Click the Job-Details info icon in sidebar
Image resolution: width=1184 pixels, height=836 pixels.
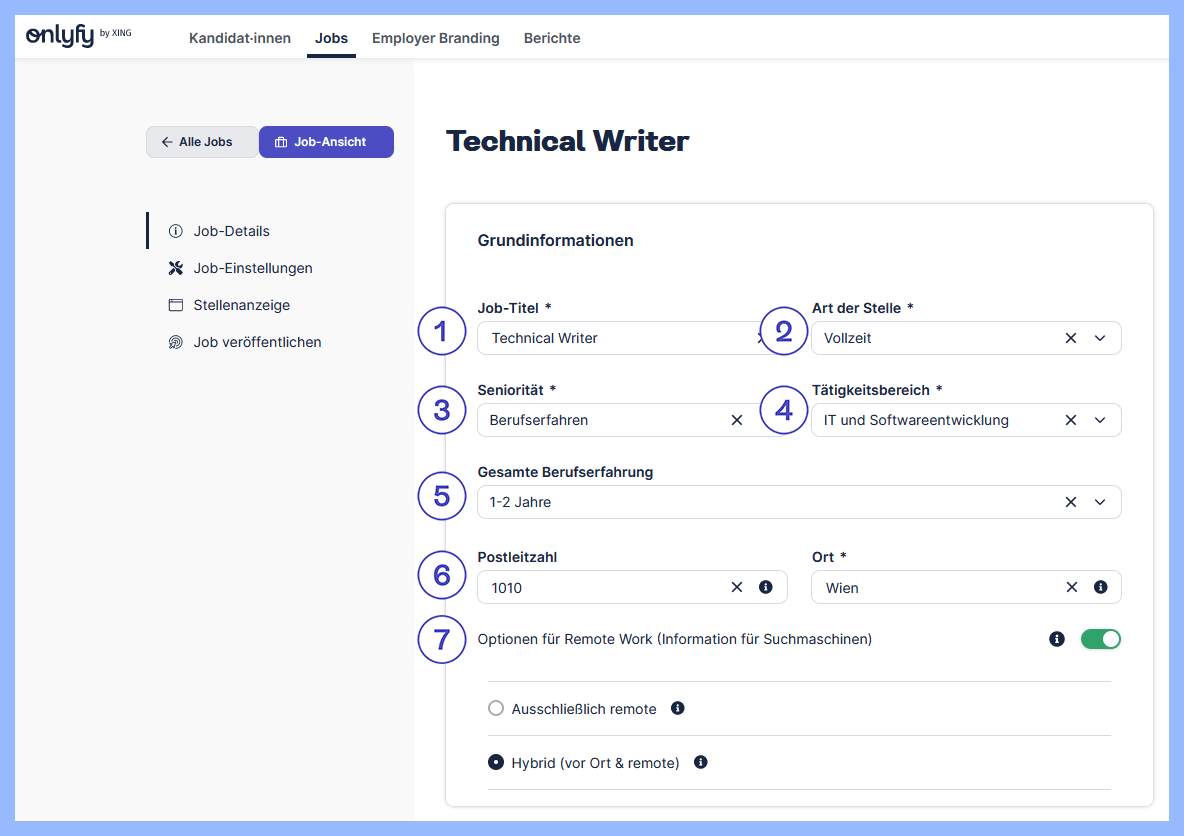pyautogui.click(x=174, y=231)
